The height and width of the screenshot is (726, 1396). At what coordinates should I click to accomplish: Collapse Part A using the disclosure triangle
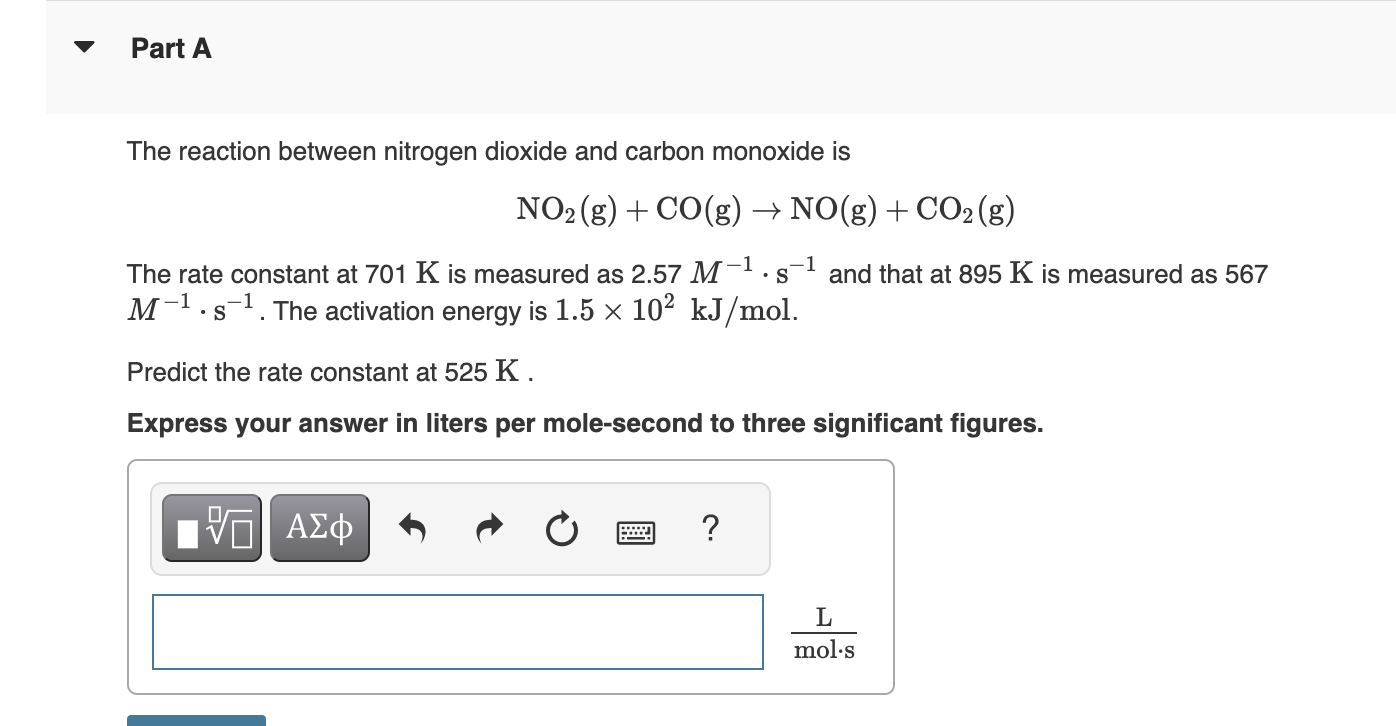(x=86, y=45)
